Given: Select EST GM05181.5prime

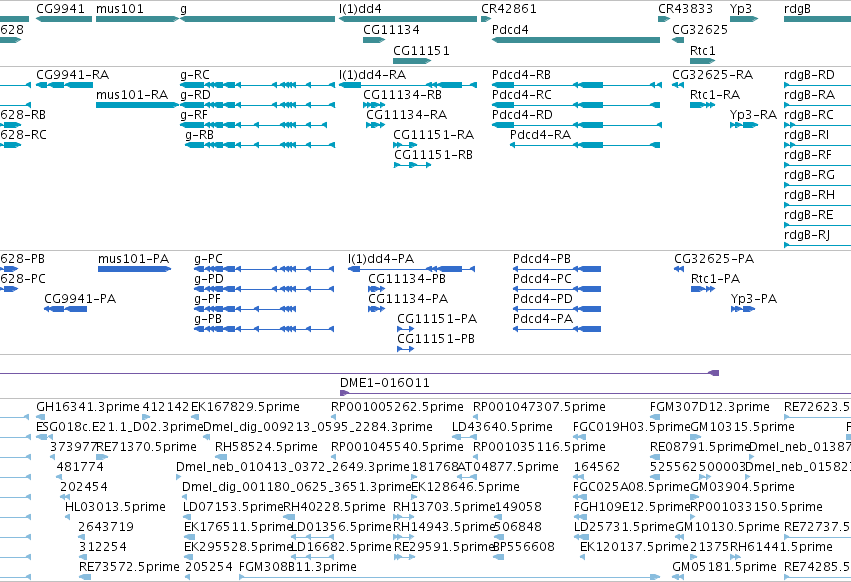Looking at the screenshot, I should (678, 577).
